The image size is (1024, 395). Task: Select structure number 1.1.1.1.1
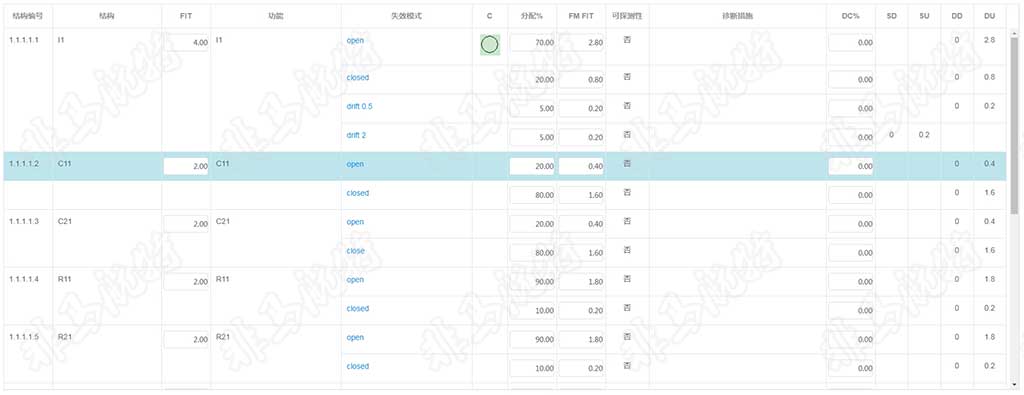click(x=24, y=40)
